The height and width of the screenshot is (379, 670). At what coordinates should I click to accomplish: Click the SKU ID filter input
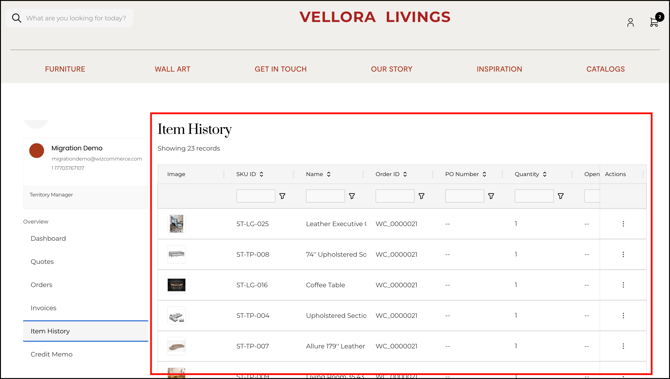256,196
